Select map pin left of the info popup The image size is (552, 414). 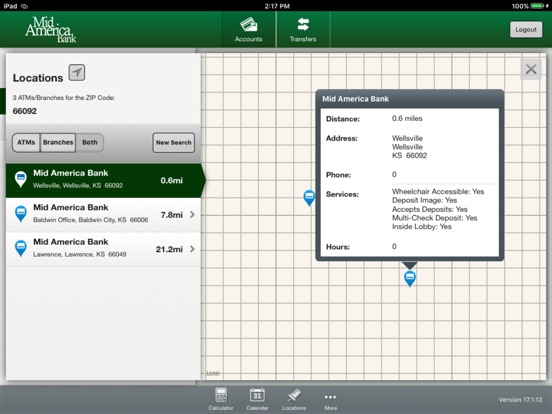point(309,198)
